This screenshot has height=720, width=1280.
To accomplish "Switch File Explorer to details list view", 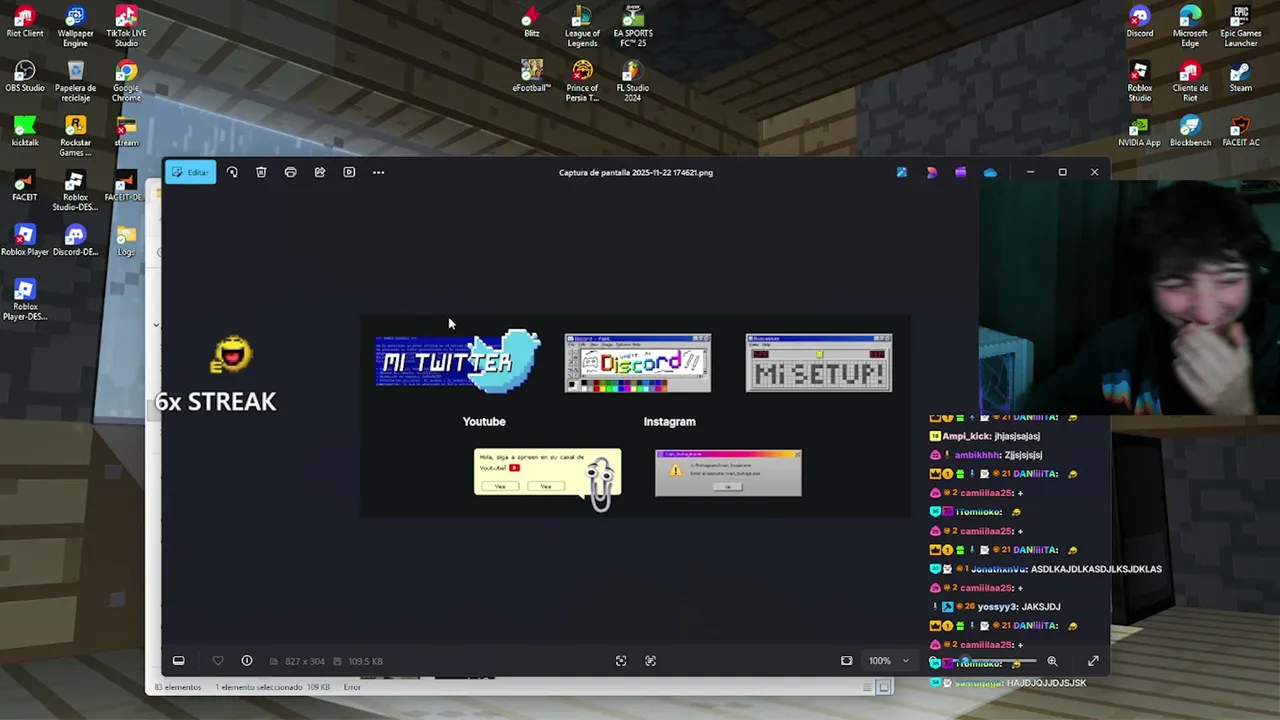I will 867,687.
